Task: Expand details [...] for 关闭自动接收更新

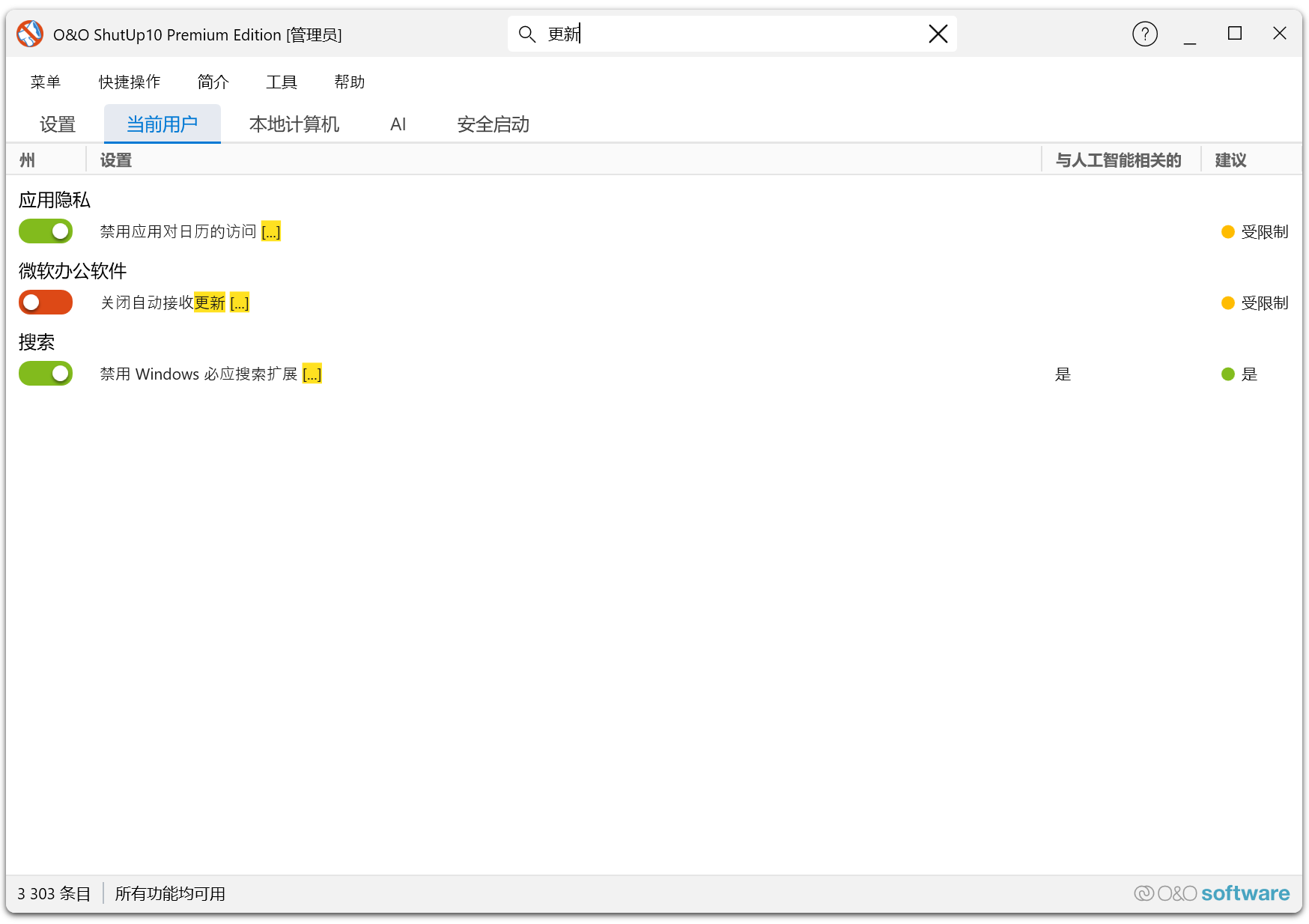Action: click(240, 303)
